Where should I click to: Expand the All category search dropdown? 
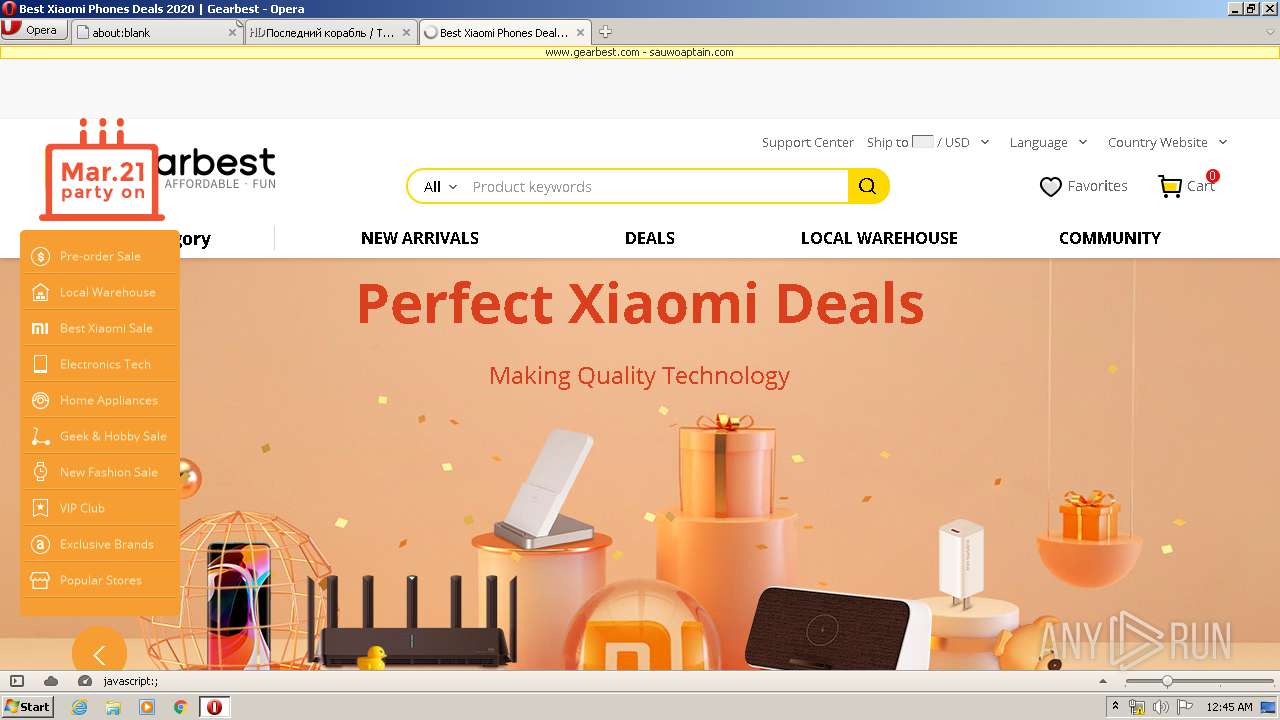pos(440,187)
